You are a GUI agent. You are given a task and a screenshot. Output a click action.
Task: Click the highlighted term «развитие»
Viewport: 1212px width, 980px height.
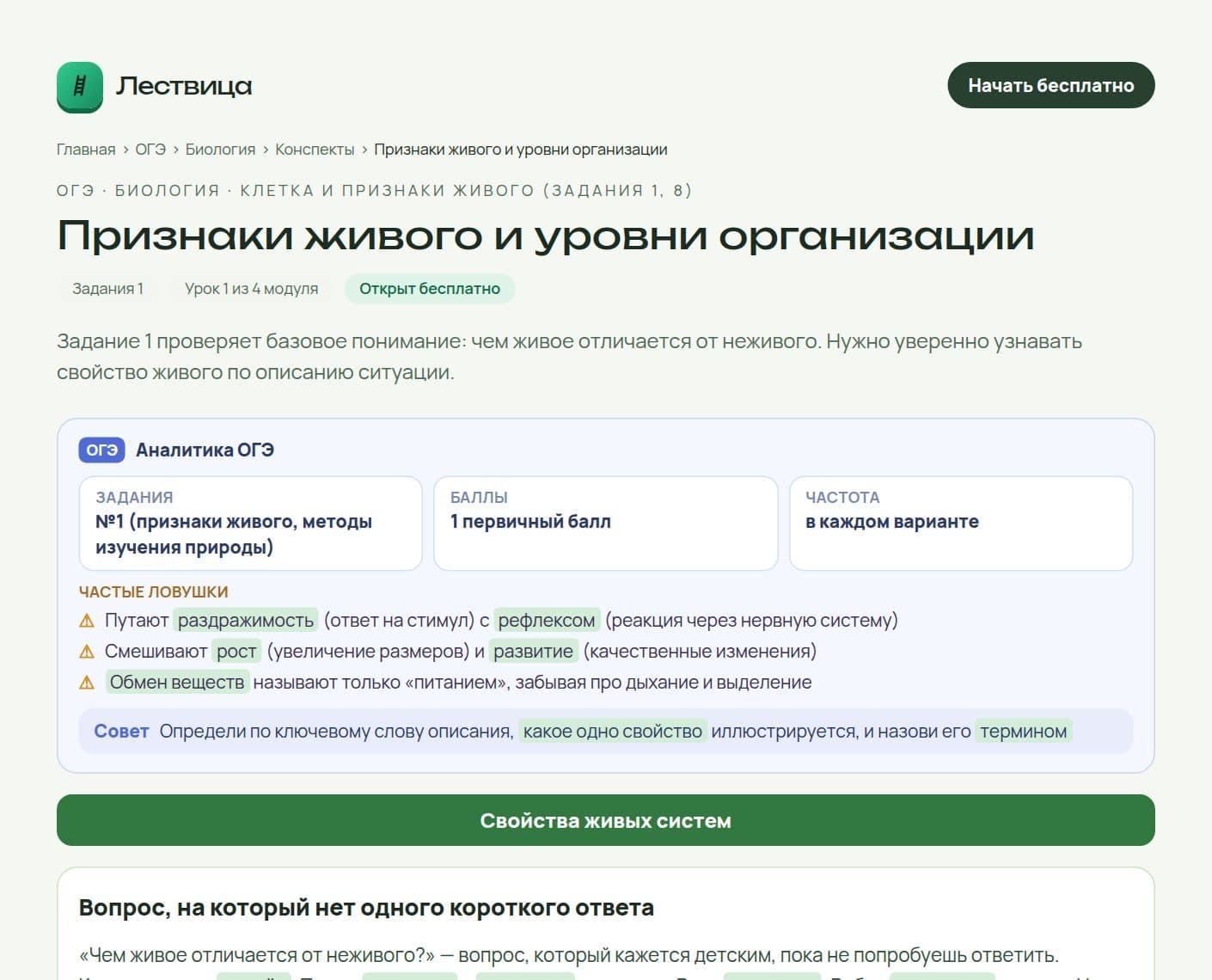pyautogui.click(x=533, y=652)
